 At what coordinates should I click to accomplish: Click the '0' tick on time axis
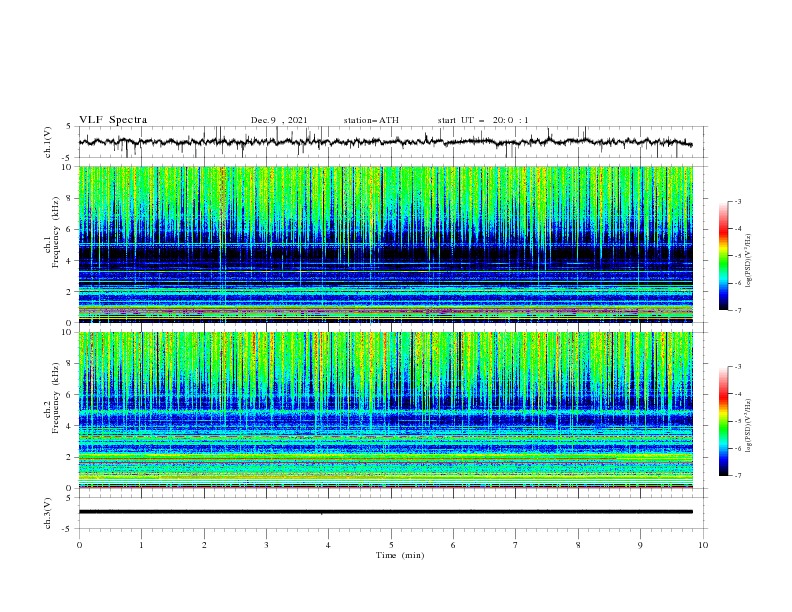point(79,545)
